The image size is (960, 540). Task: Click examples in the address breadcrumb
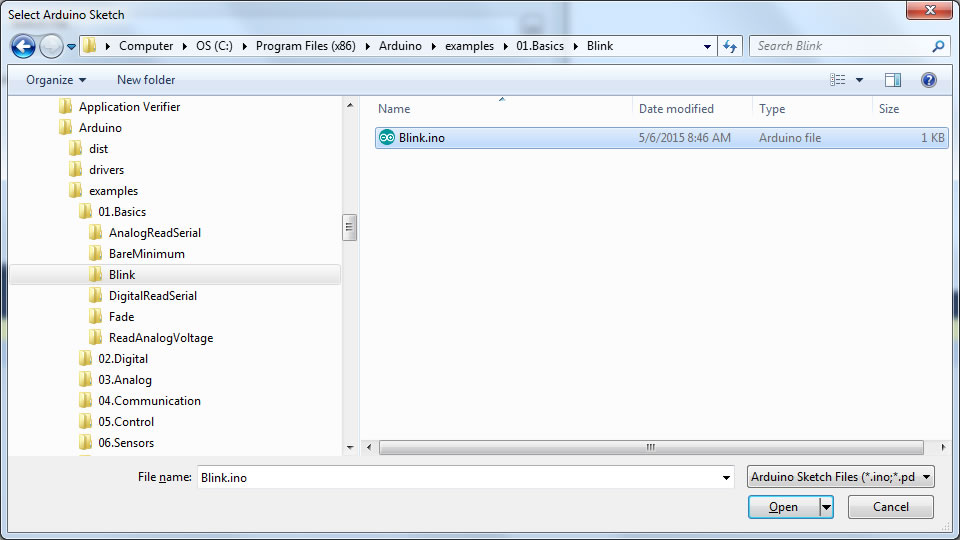coord(469,46)
